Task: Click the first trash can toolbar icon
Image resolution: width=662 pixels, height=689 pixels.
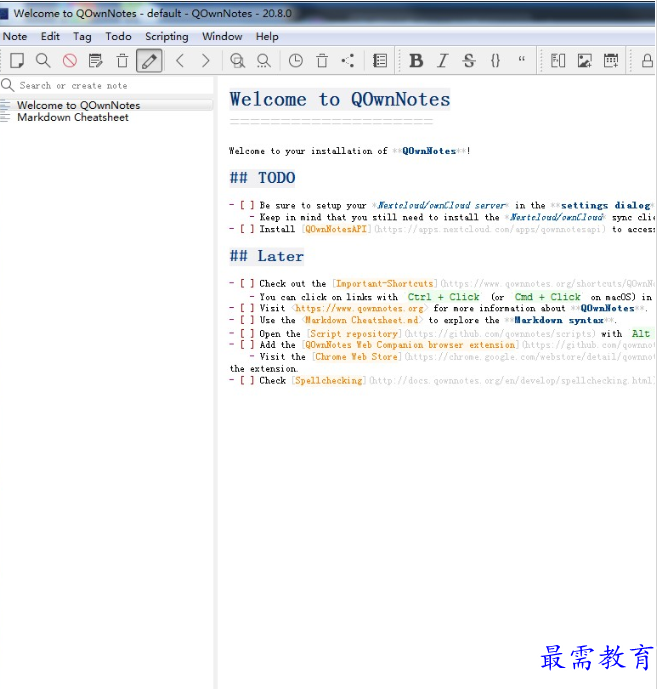Action: [x=122, y=61]
